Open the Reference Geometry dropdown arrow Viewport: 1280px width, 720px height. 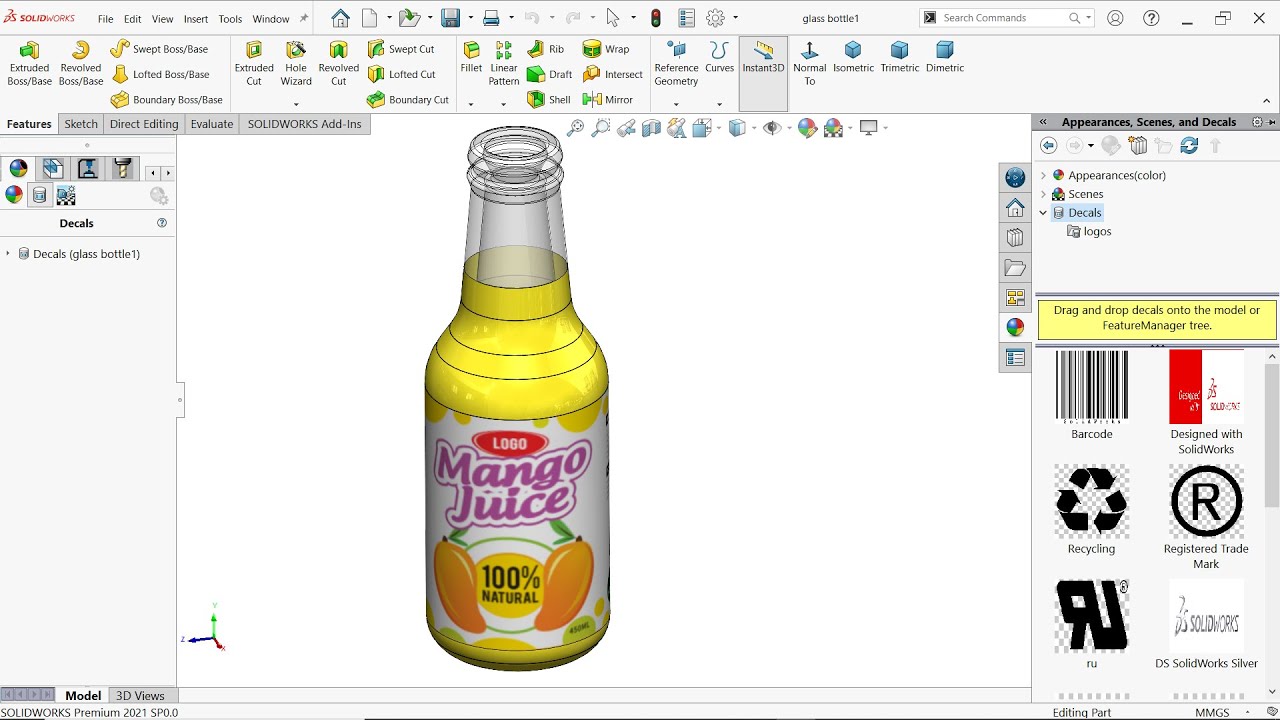pos(676,104)
